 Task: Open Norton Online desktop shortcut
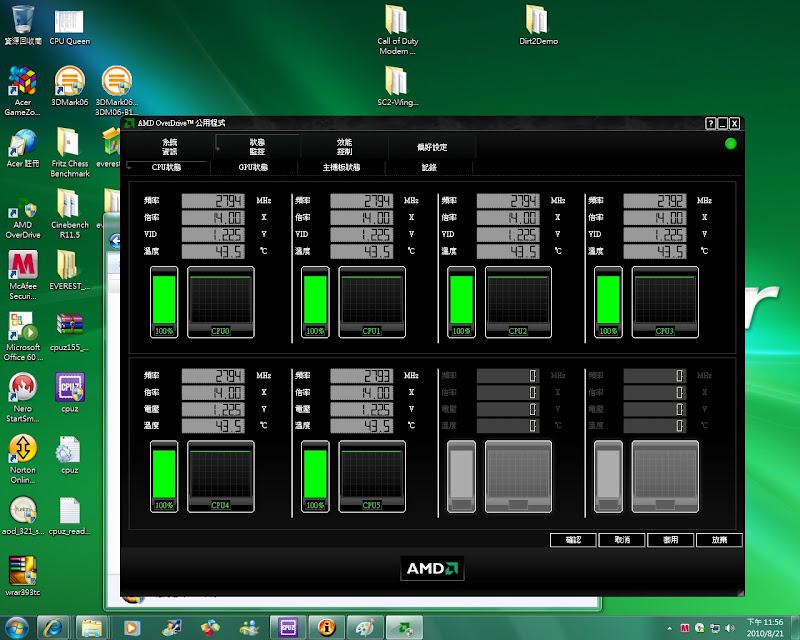22,458
